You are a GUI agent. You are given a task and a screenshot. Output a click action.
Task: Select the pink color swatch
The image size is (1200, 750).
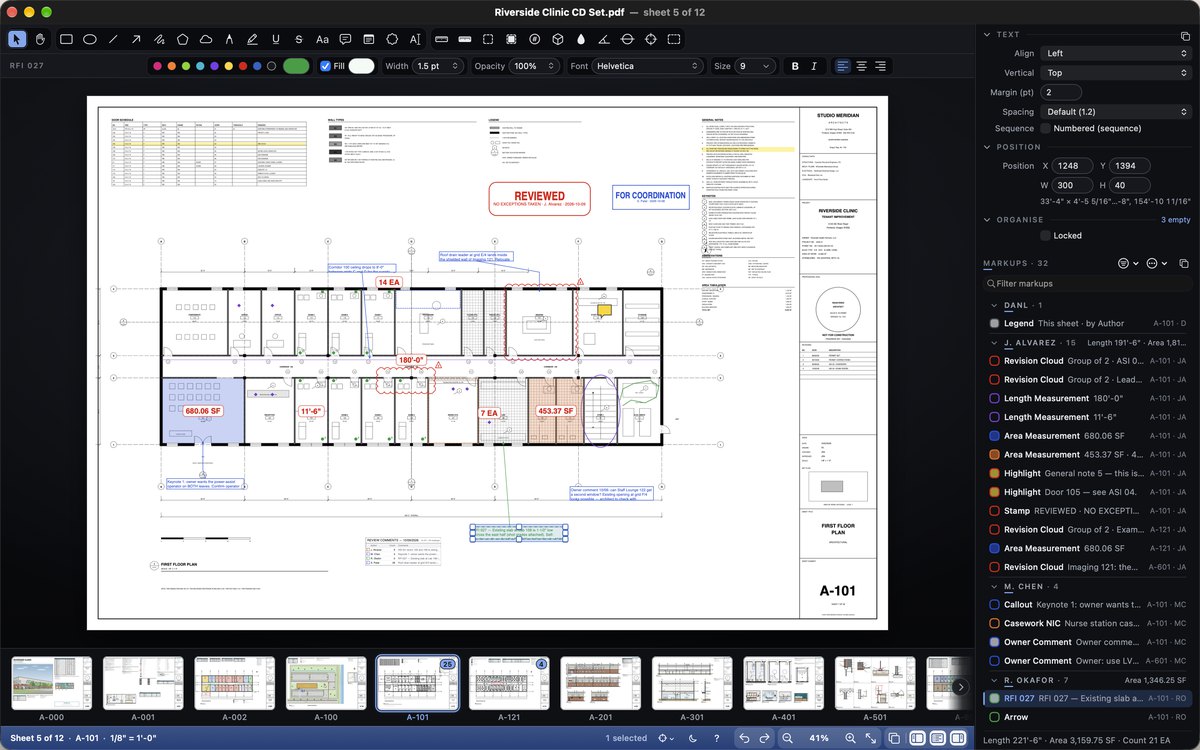157,66
